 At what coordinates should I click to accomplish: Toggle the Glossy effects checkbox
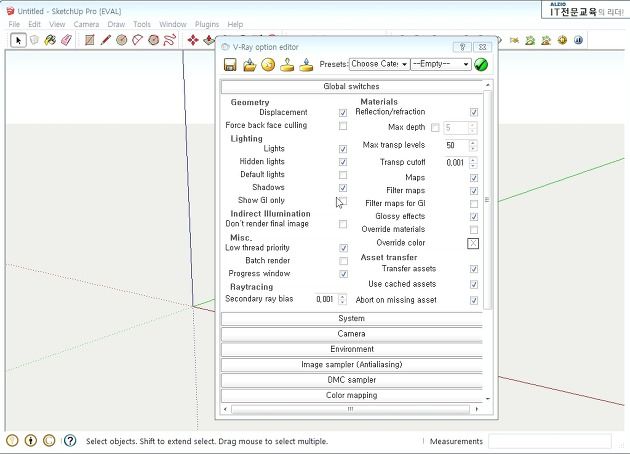pyautogui.click(x=474, y=217)
